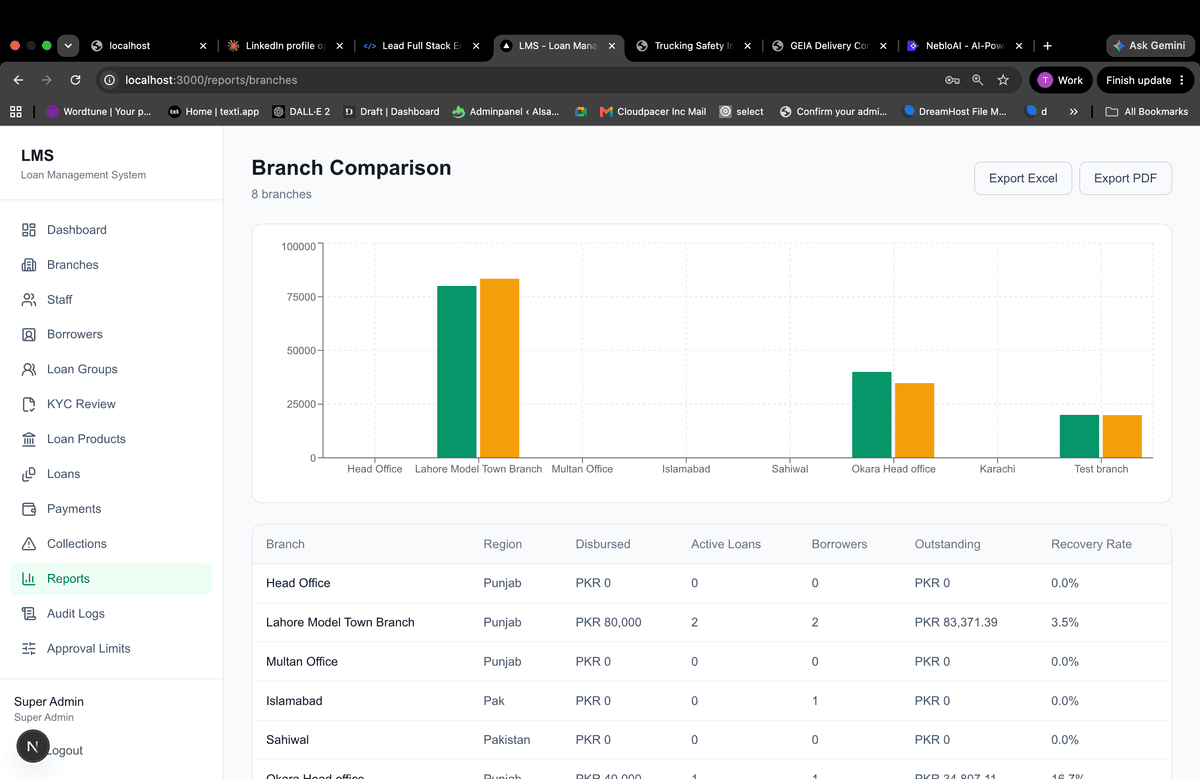Click the Staff people icon
Screen dimensions: 1200x779
29,300
